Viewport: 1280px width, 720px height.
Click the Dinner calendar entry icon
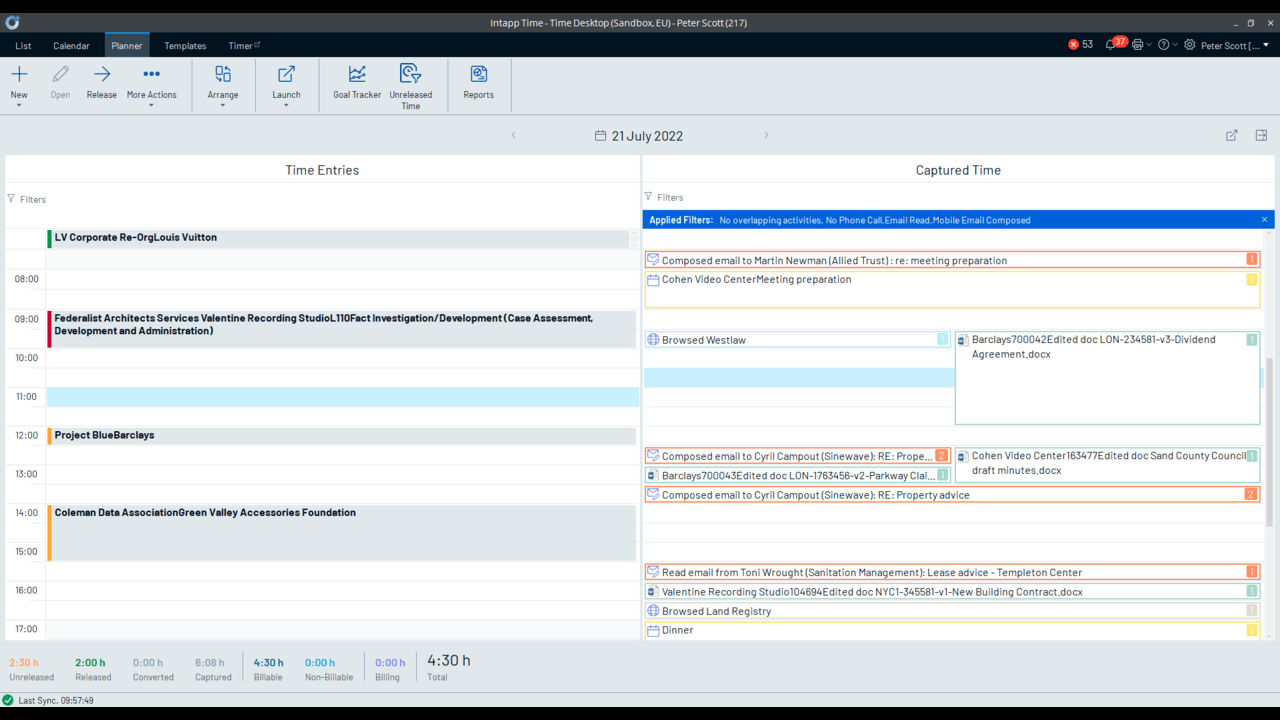point(653,631)
